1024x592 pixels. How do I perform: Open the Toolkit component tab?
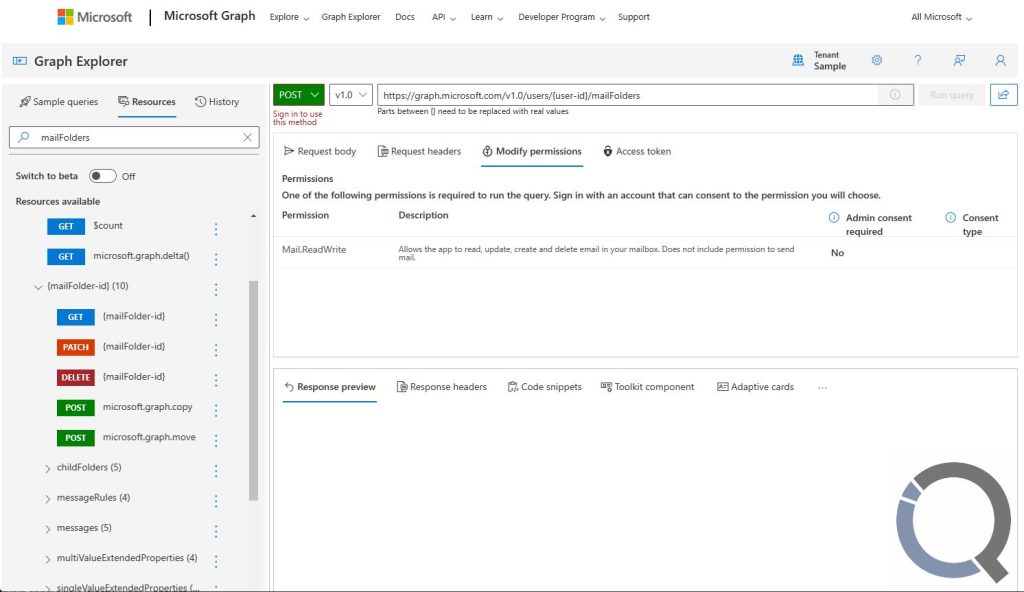coord(647,387)
